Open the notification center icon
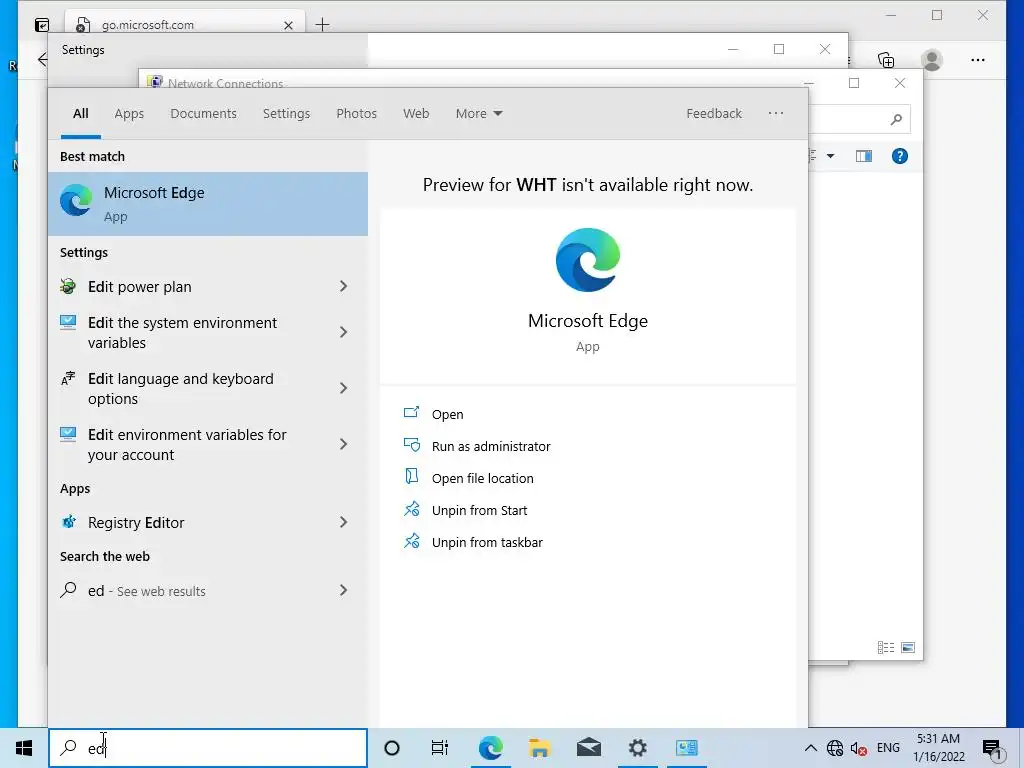Screen dimensions: 1024x768 pos(992,748)
